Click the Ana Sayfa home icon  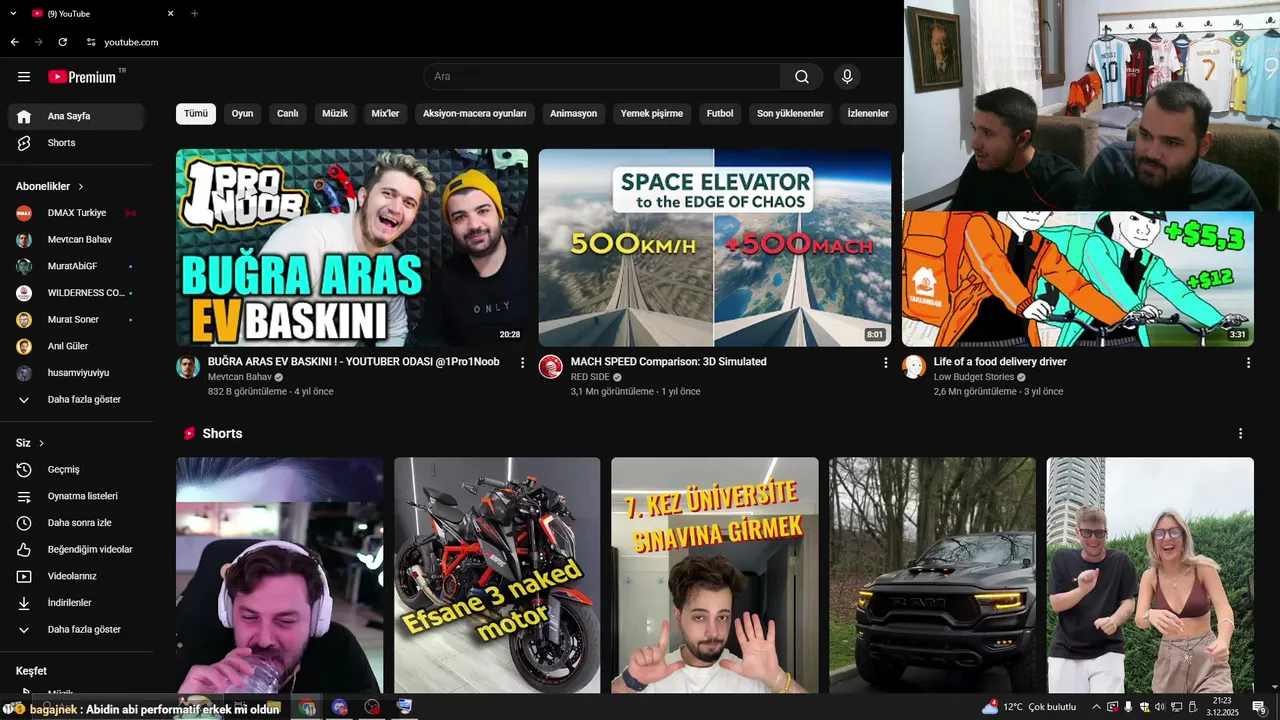click(x=24, y=116)
